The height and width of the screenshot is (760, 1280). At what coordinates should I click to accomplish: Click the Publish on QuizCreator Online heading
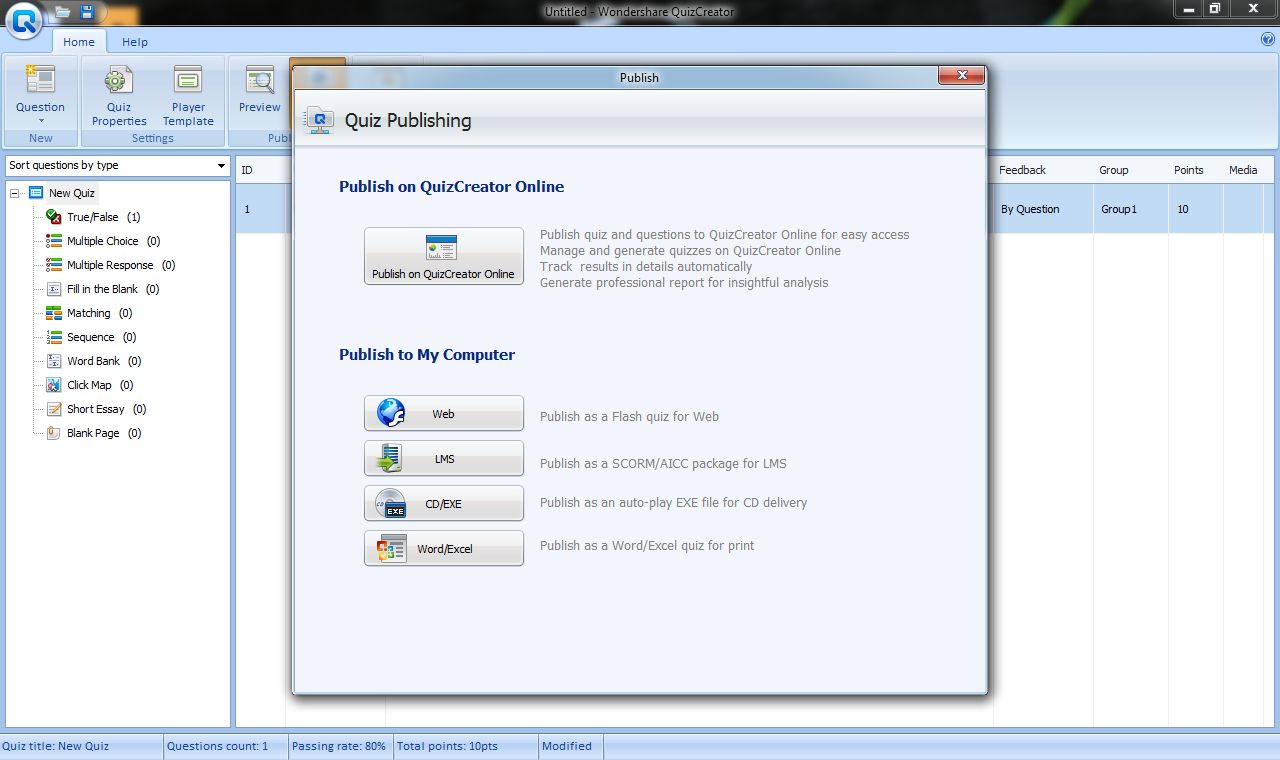coord(451,186)
